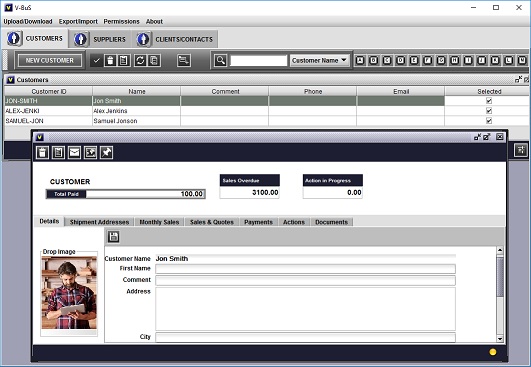Click the trash icon in customer detail toolbar

tap(42, 153)
